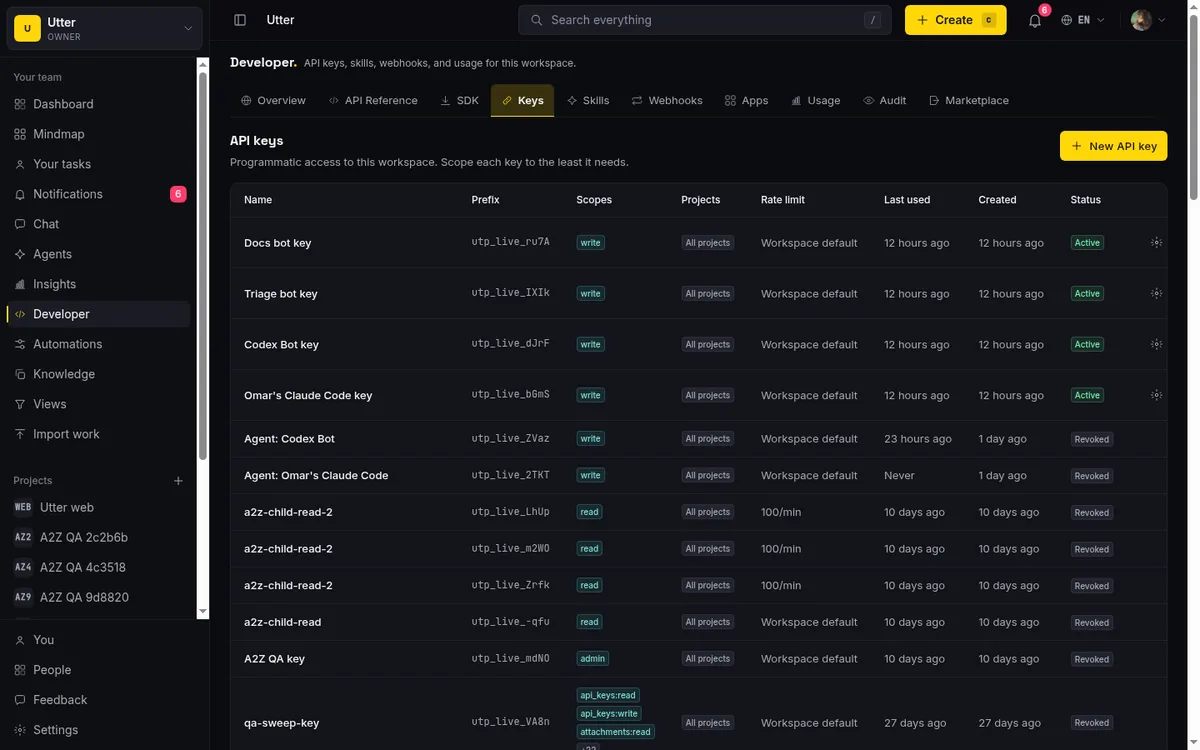Switch to the Marketplace tab

(x=968, y=100)
